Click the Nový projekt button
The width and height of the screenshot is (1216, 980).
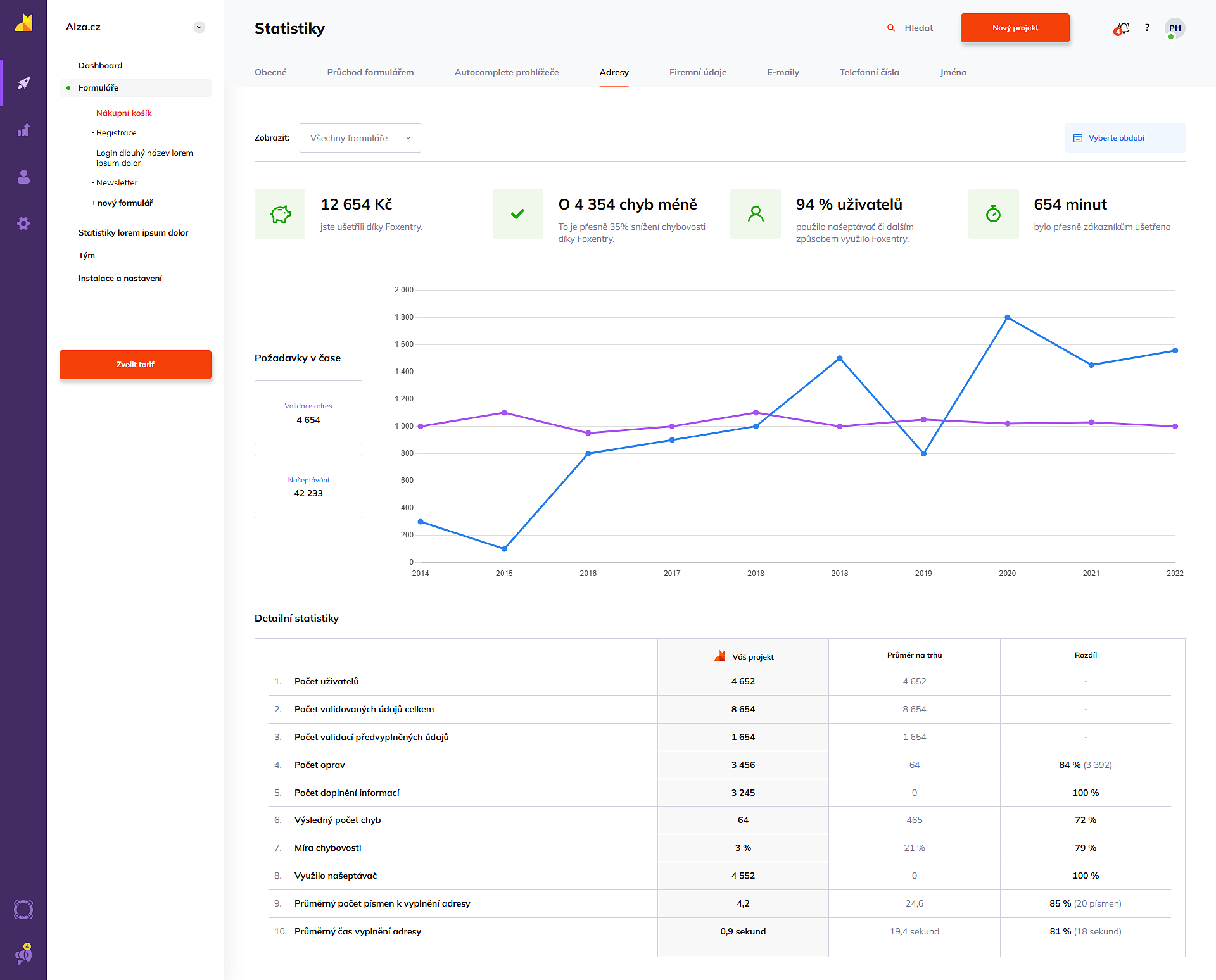coord(1015,28)
